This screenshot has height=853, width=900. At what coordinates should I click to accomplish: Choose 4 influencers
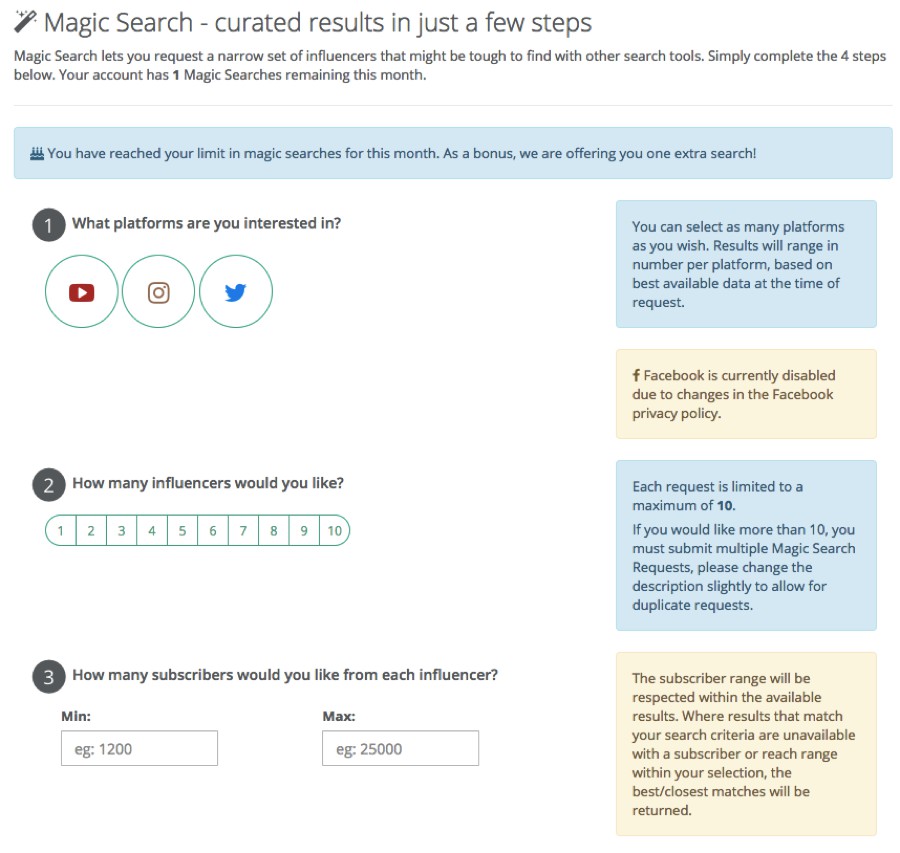[152, 530]
